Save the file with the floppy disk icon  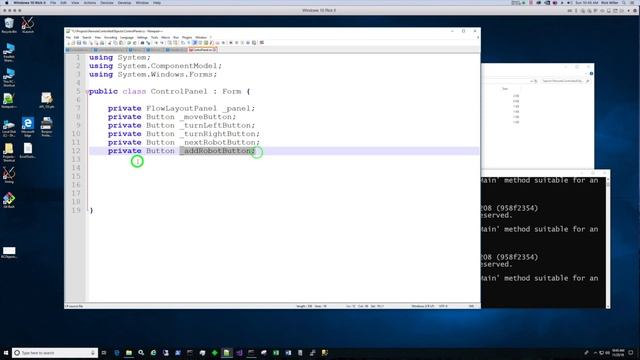[x=79, y=42]
